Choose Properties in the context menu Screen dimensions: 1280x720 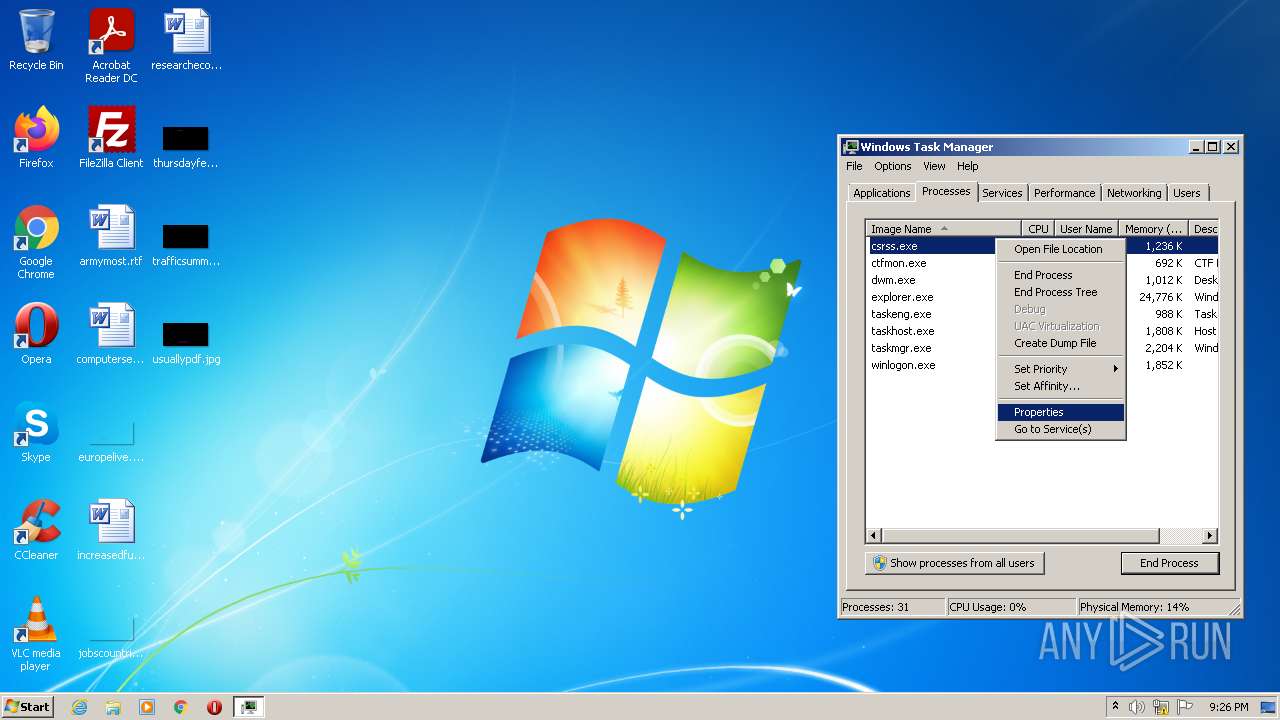click(x=1061, y=412)
